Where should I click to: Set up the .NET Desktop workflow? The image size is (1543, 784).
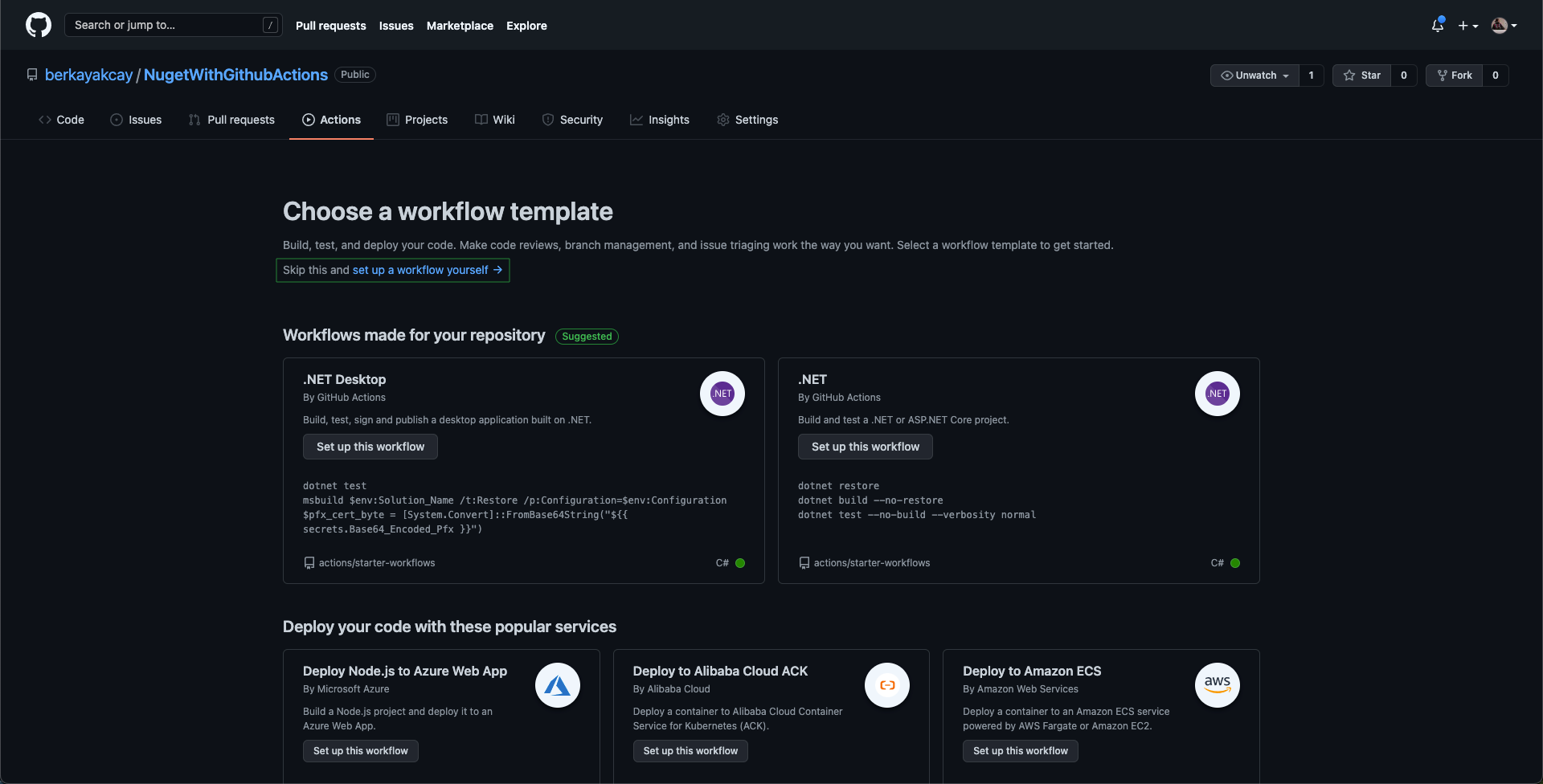pos(370,447)
